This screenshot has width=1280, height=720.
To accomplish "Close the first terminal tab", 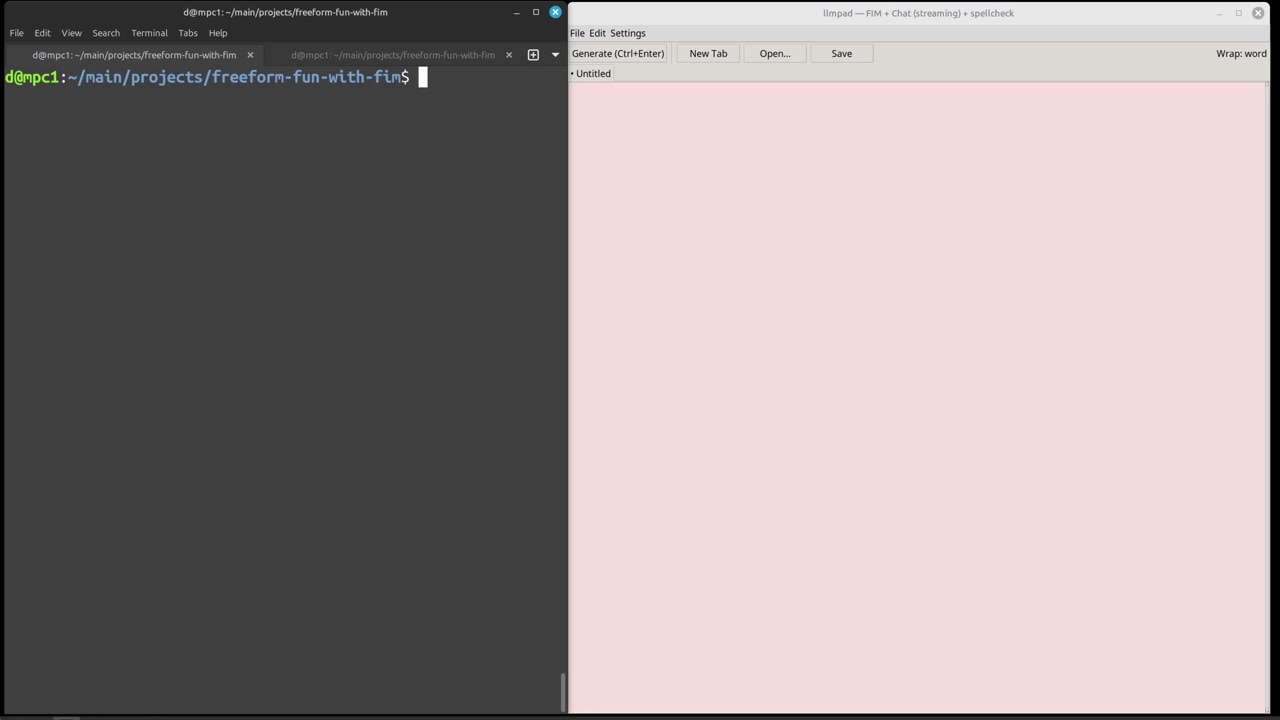I will click(x=250, y=55).
